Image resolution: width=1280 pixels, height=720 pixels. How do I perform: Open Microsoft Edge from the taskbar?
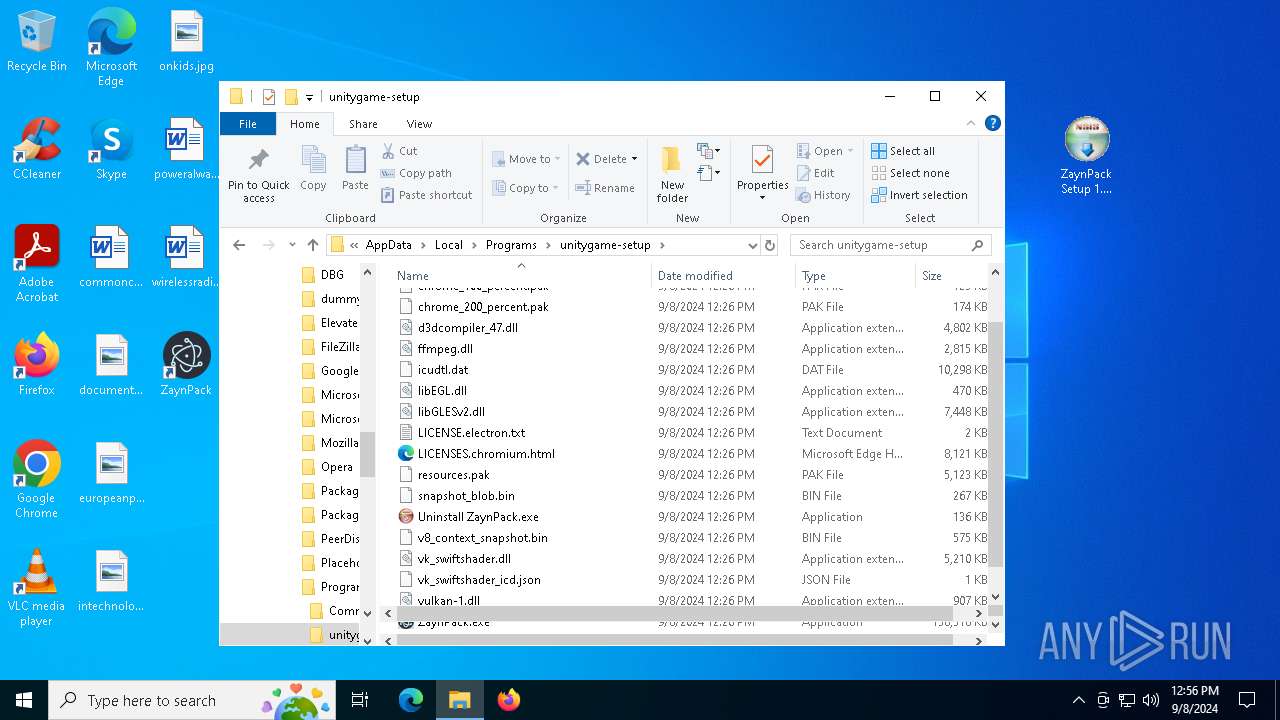tap(411, 700)
